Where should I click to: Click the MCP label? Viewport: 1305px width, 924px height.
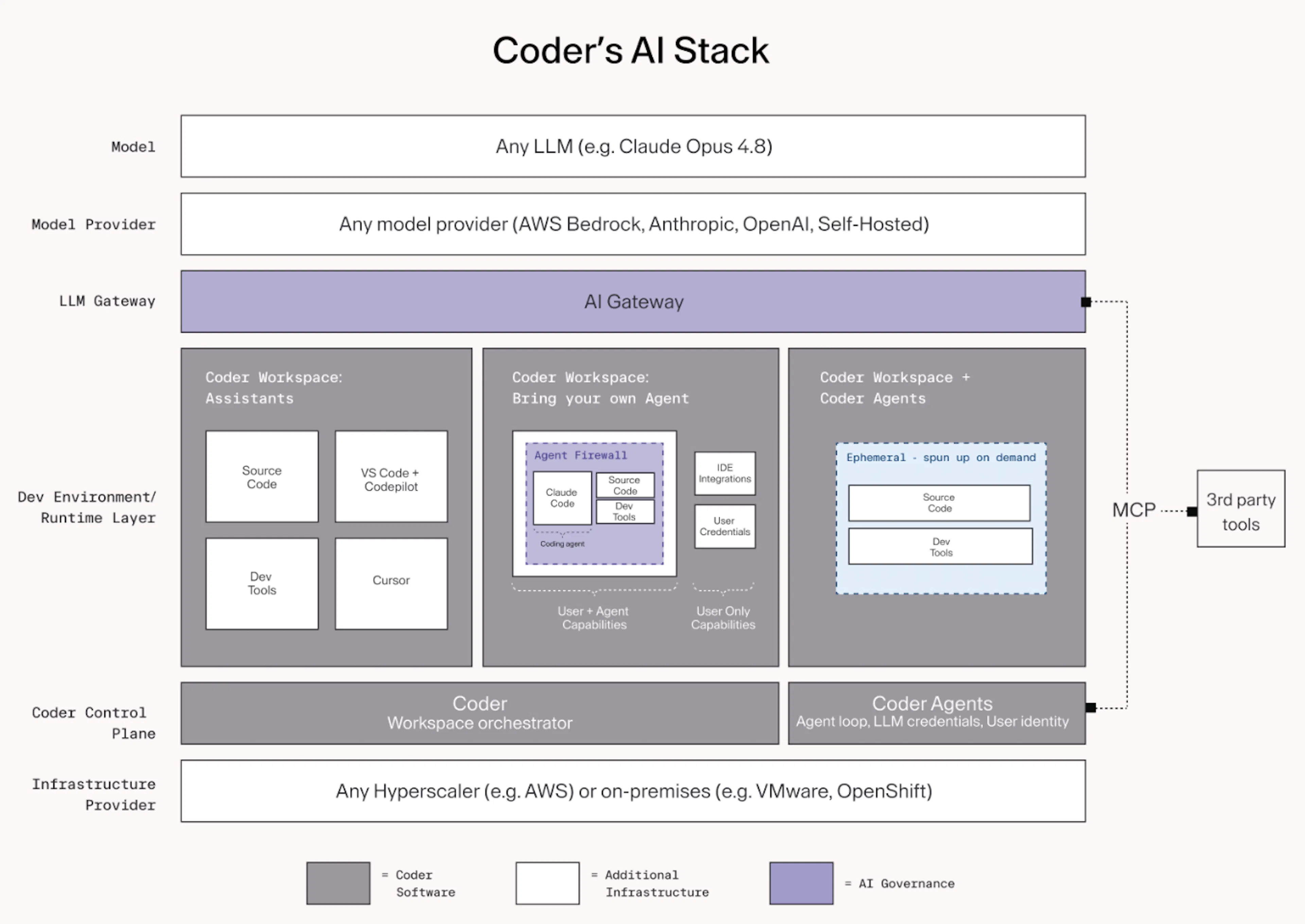pos(1134,510)
